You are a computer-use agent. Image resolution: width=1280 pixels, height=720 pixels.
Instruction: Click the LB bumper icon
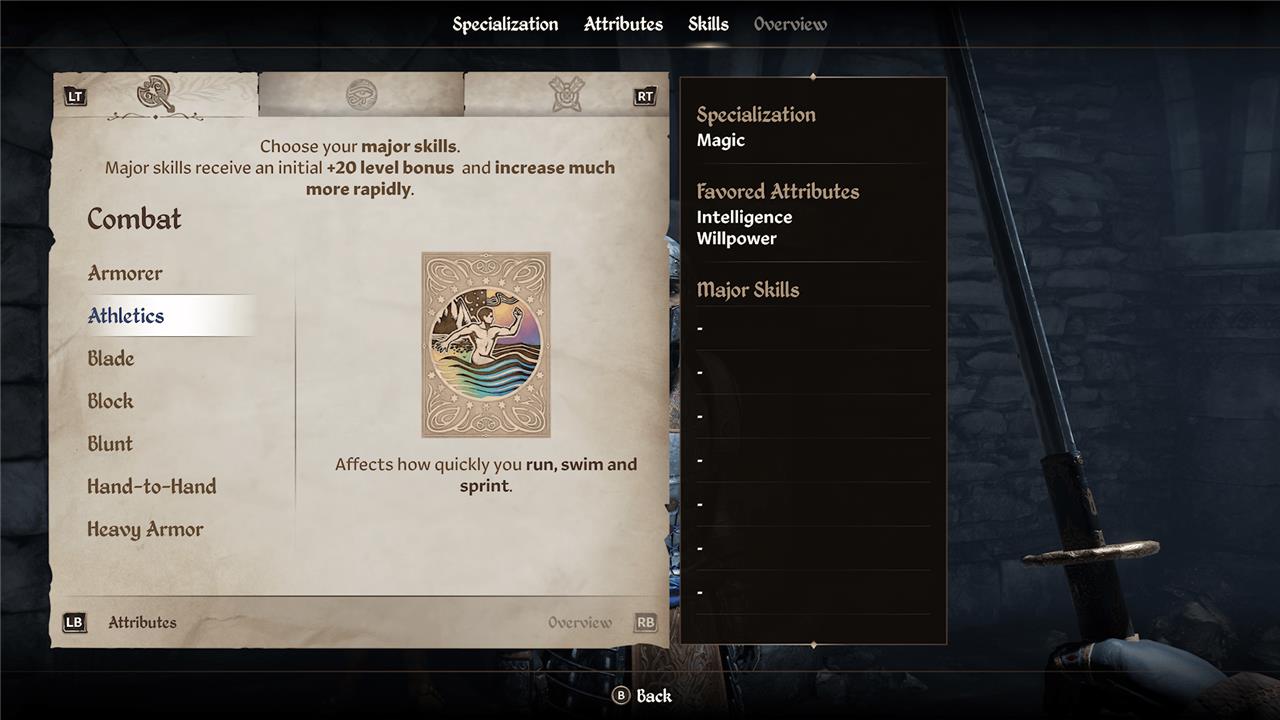74,622
